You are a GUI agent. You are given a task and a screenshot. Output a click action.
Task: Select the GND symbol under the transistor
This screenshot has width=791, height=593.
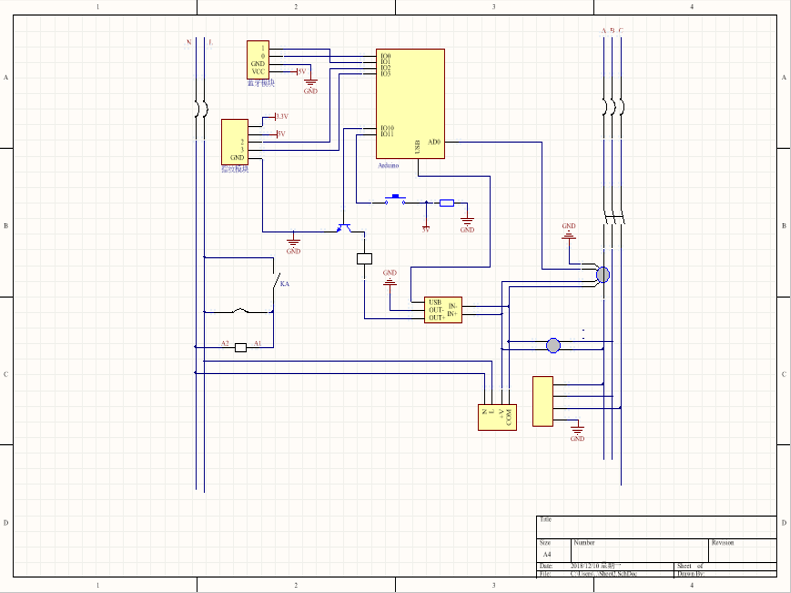[x=293, y=242]
